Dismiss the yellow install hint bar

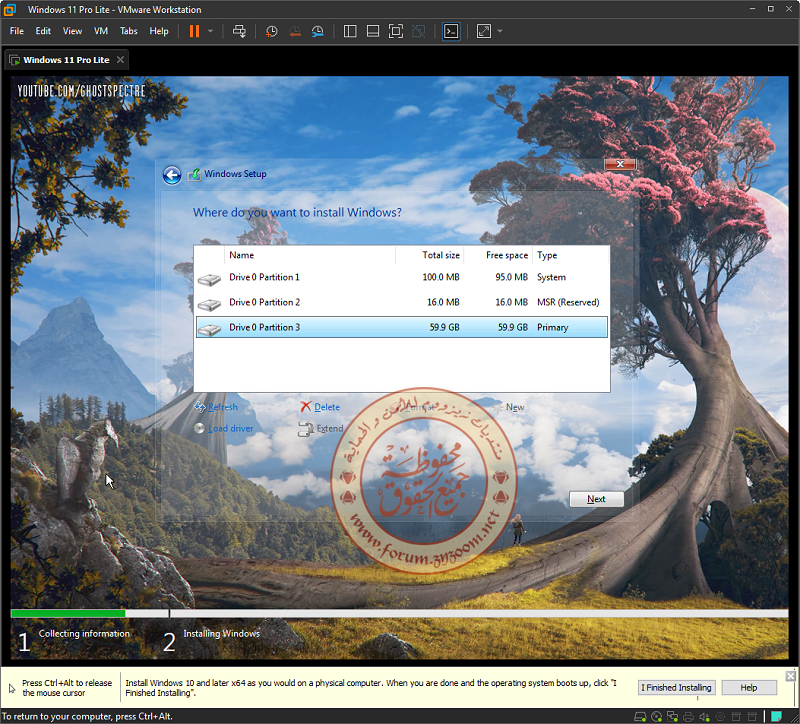pyautogui.click(x=790, y=676)
